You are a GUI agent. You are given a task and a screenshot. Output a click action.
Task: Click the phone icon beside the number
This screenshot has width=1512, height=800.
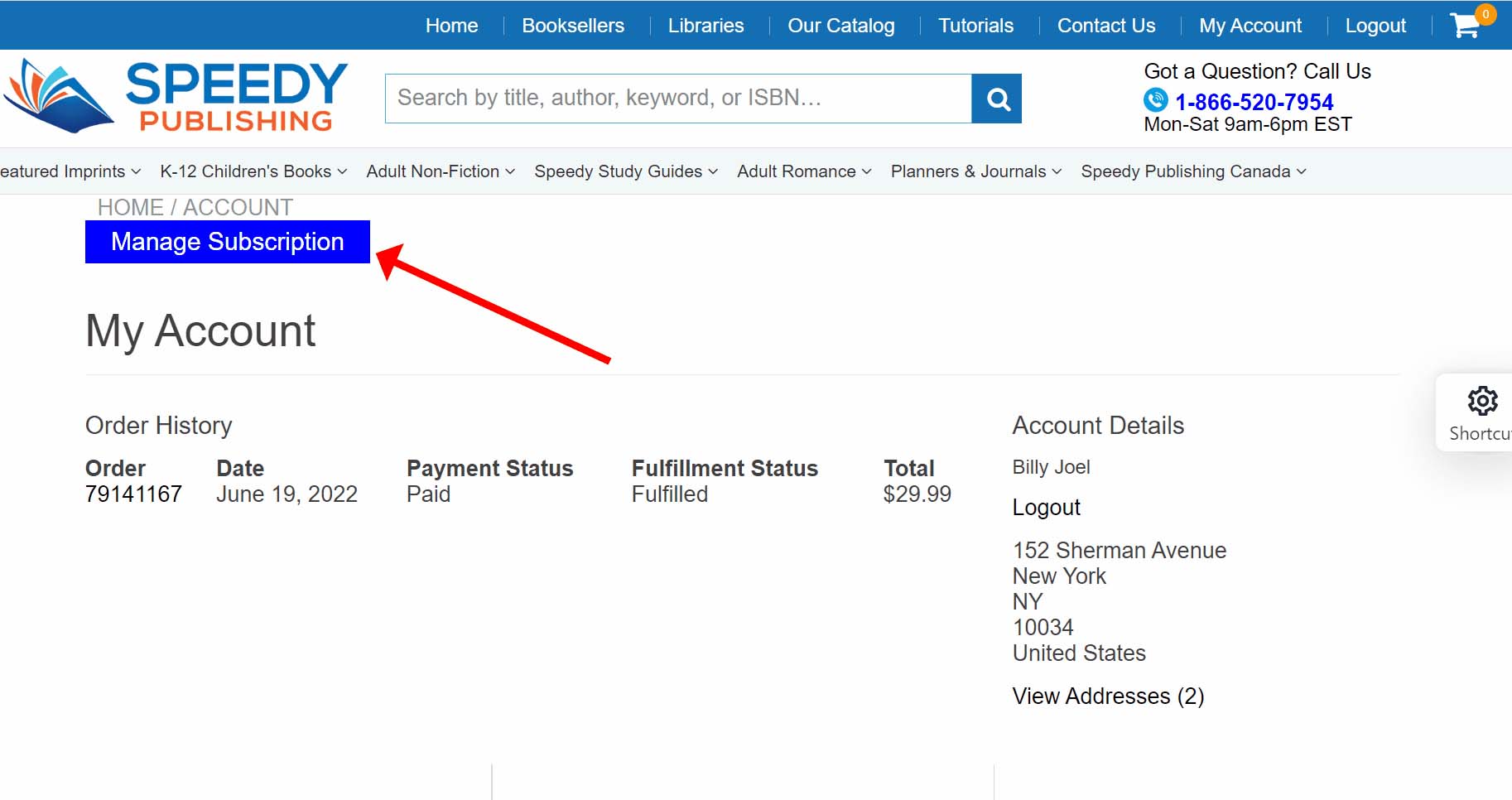(x=1156, y=100)
